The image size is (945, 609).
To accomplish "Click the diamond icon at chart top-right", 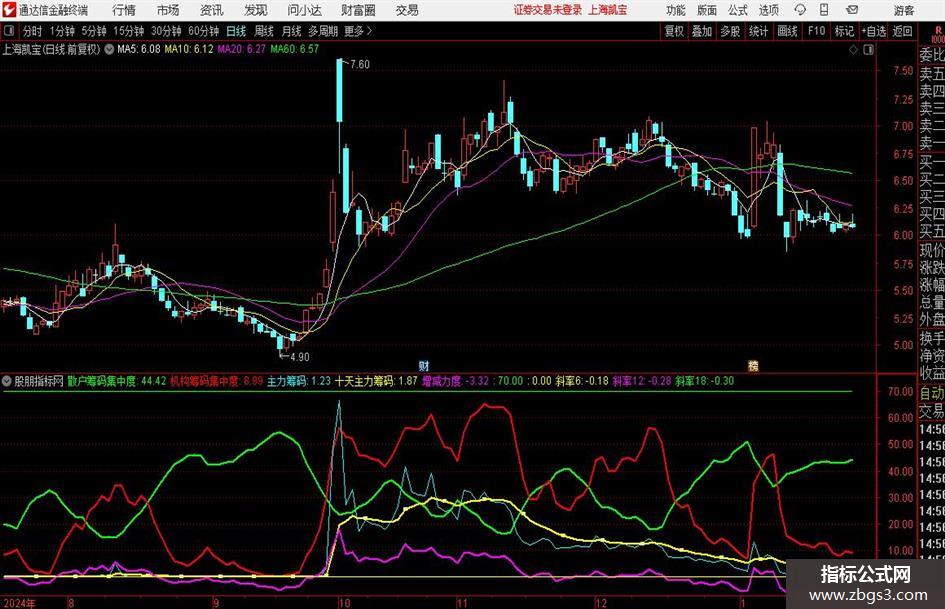I will (x=853, y=50).
